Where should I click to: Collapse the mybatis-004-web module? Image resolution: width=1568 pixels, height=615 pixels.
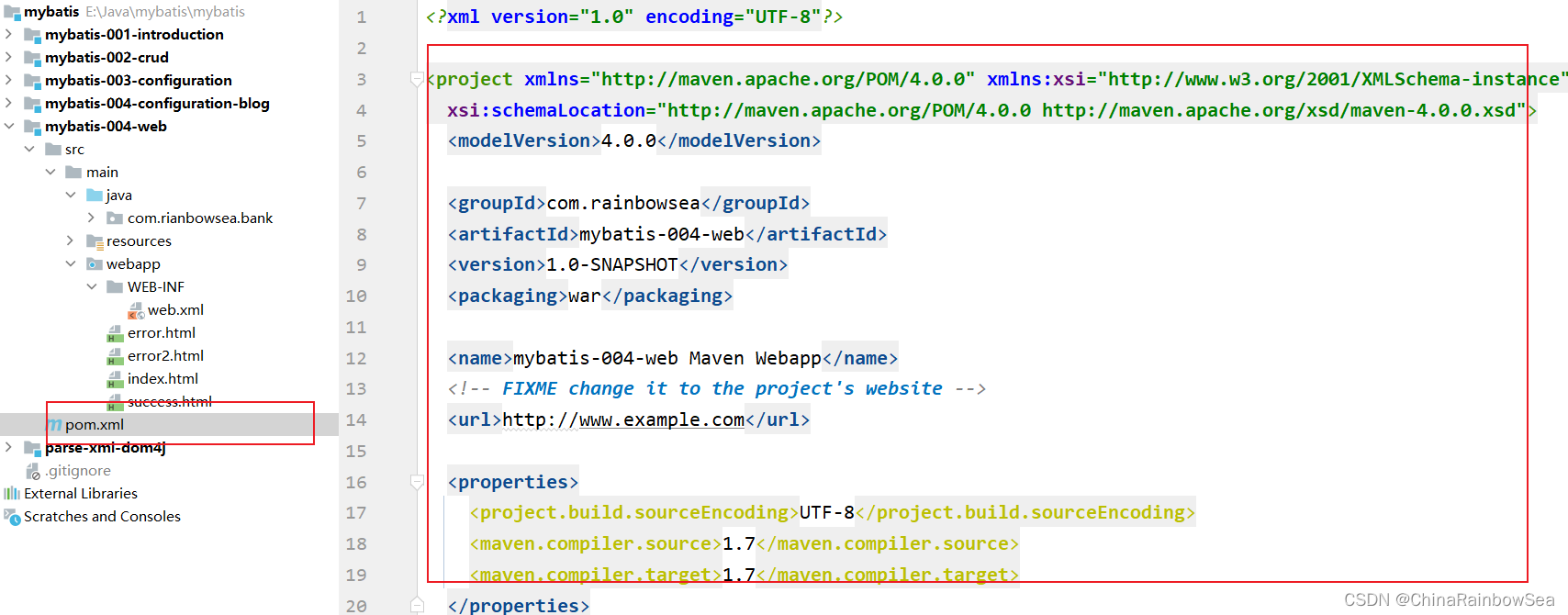coord(9,127)
